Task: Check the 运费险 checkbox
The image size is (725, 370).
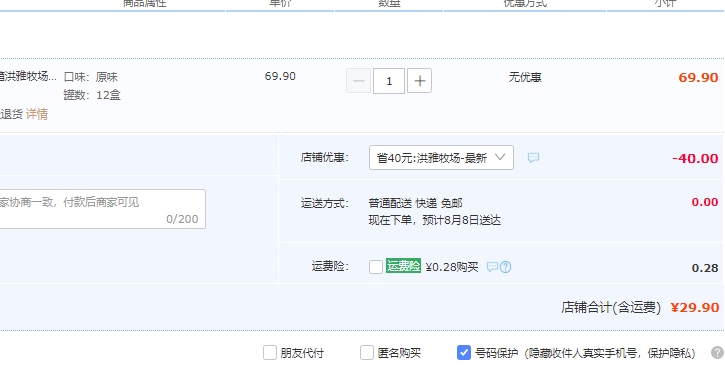Action: click(376, 267)
